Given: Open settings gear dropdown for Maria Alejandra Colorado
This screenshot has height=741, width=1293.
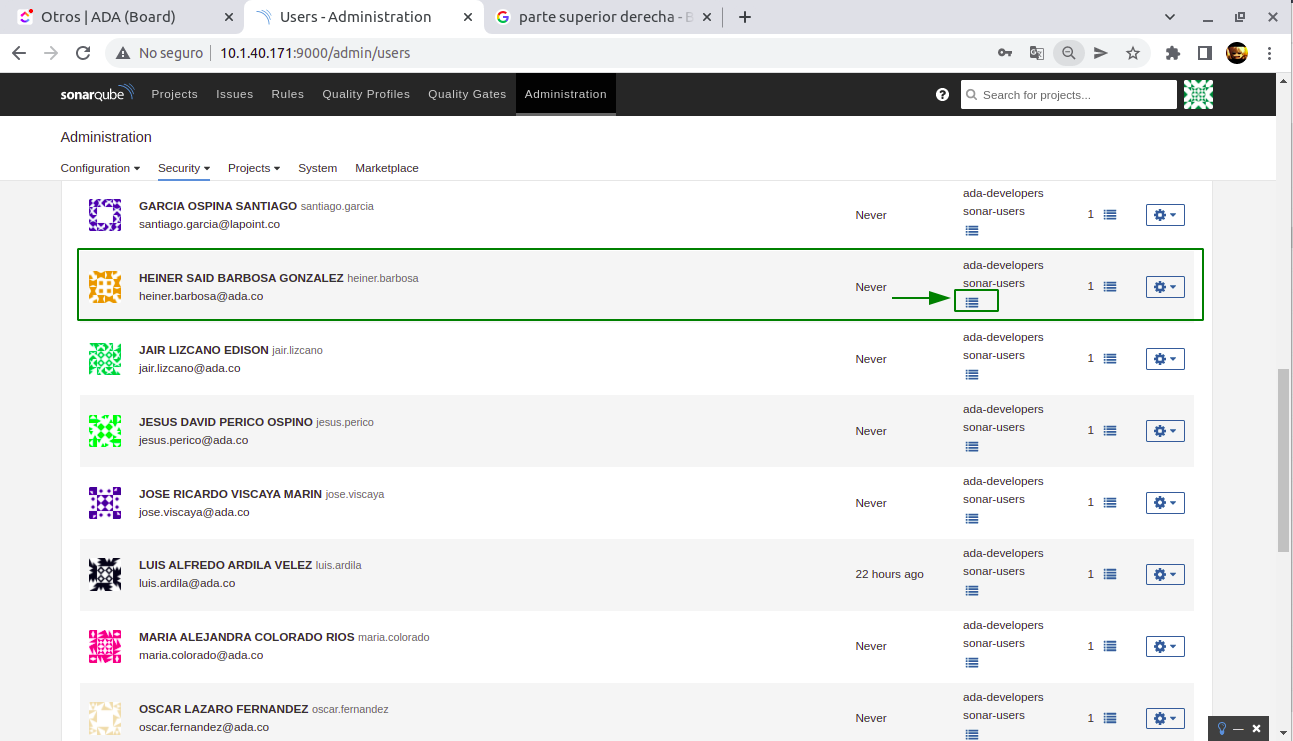Looking at the screenshot, I should [1165, 646].
